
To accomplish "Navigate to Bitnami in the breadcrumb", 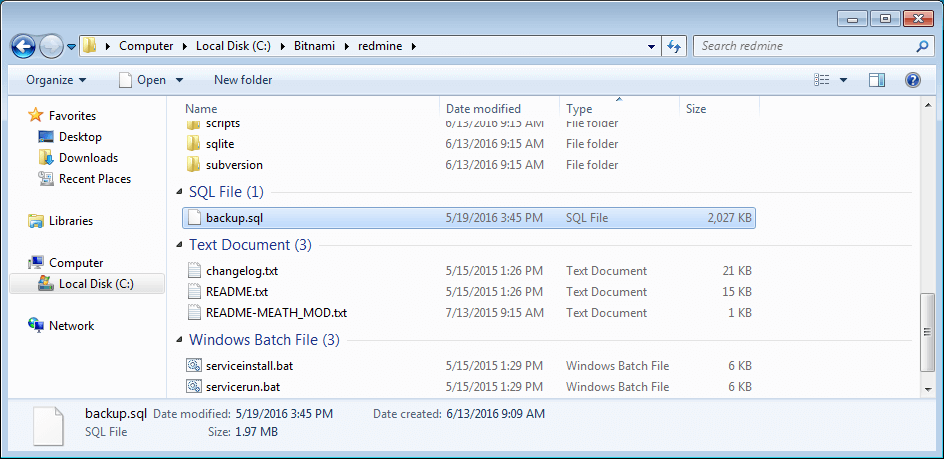I will 314,46.
